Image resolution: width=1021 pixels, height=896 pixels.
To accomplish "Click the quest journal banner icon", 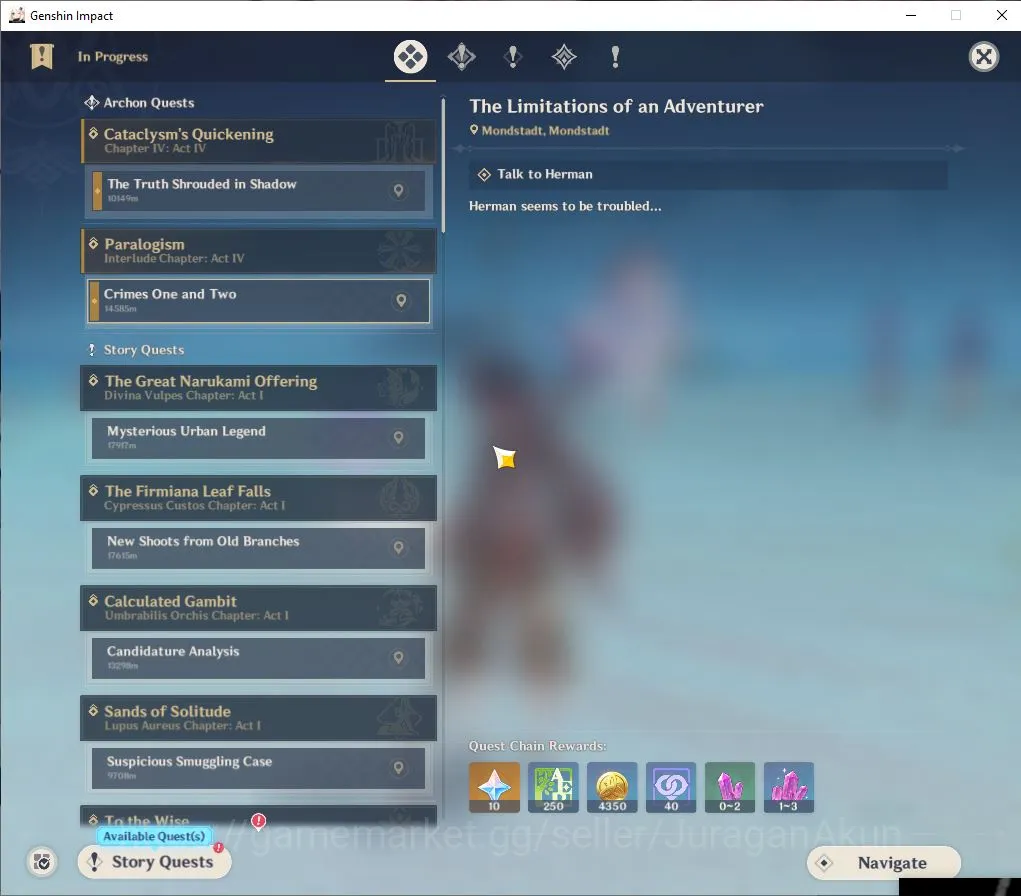I will click(42, 57).
